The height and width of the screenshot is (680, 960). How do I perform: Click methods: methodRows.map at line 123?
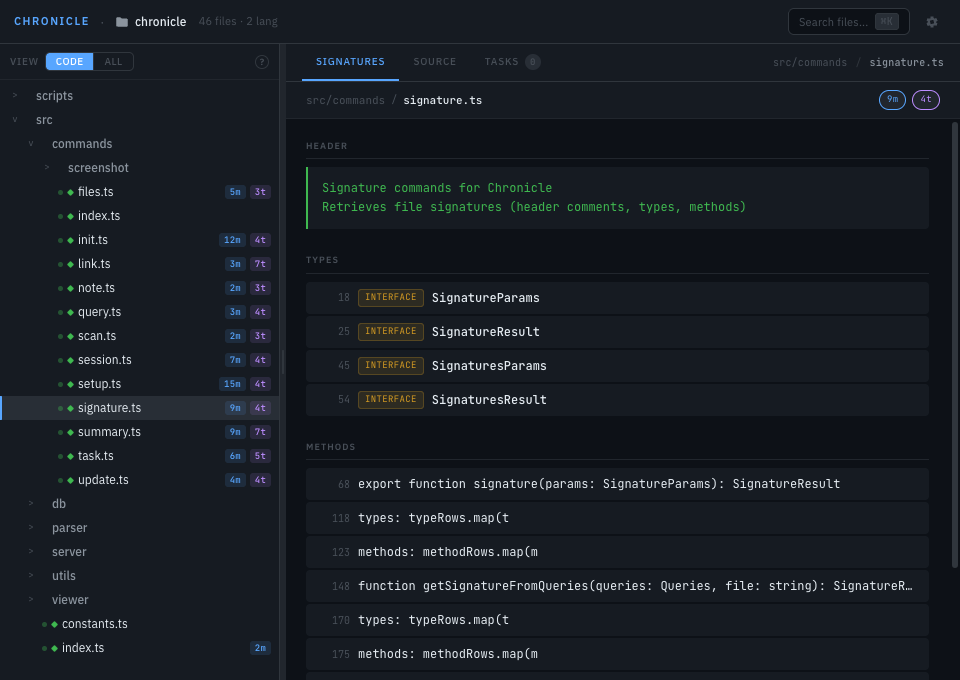[617, 552]
